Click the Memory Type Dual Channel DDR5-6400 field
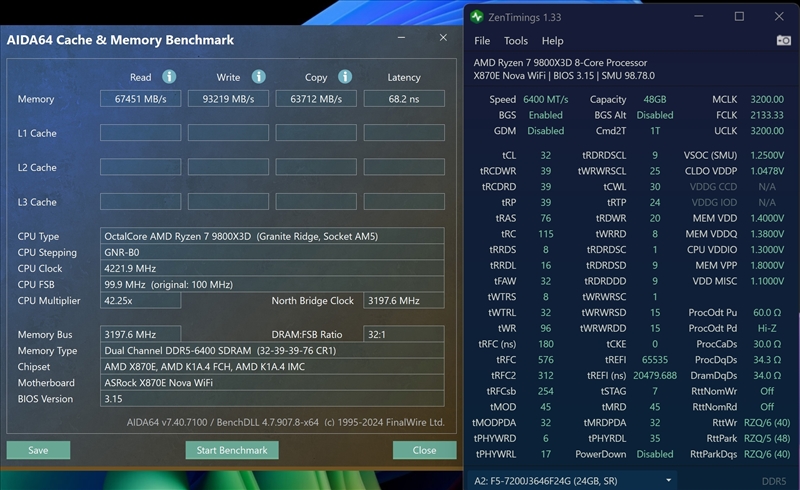The height and width of the screenshot is (490, 800). click(272, 351)
